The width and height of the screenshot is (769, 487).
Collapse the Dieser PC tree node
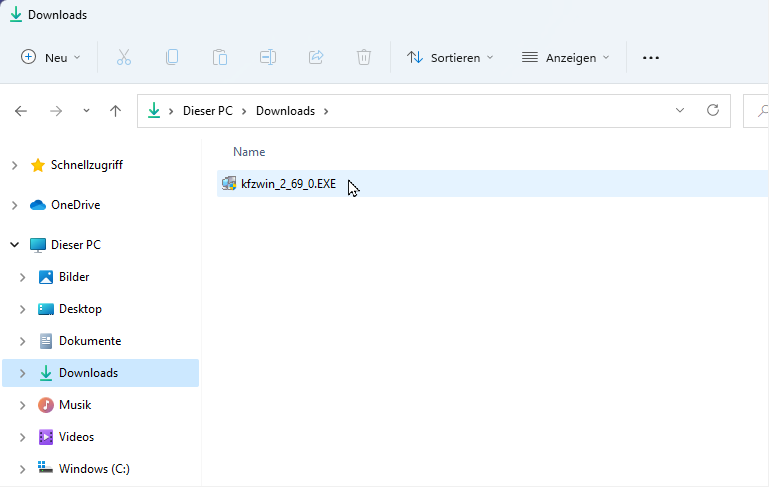pyautogui.click(x=15, y=244)
